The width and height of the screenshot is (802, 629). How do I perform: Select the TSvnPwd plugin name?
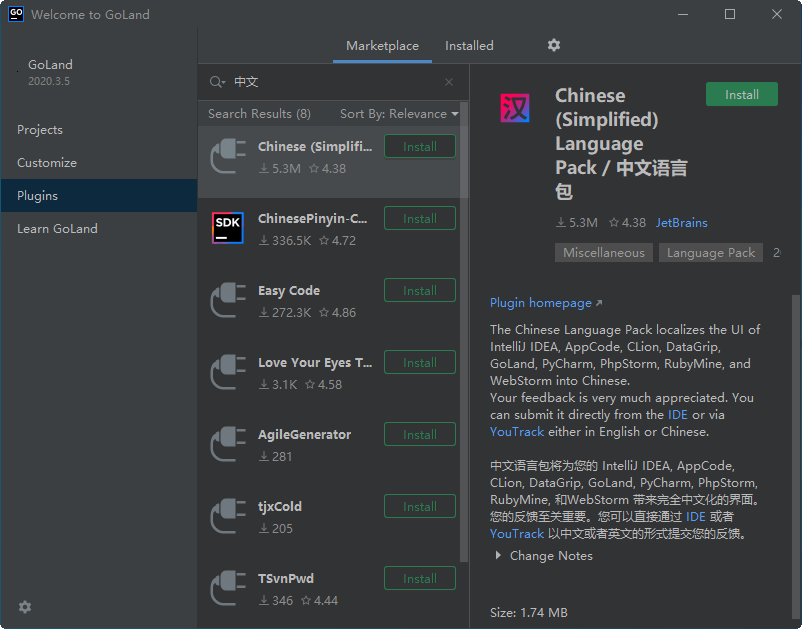pos(286,578)
